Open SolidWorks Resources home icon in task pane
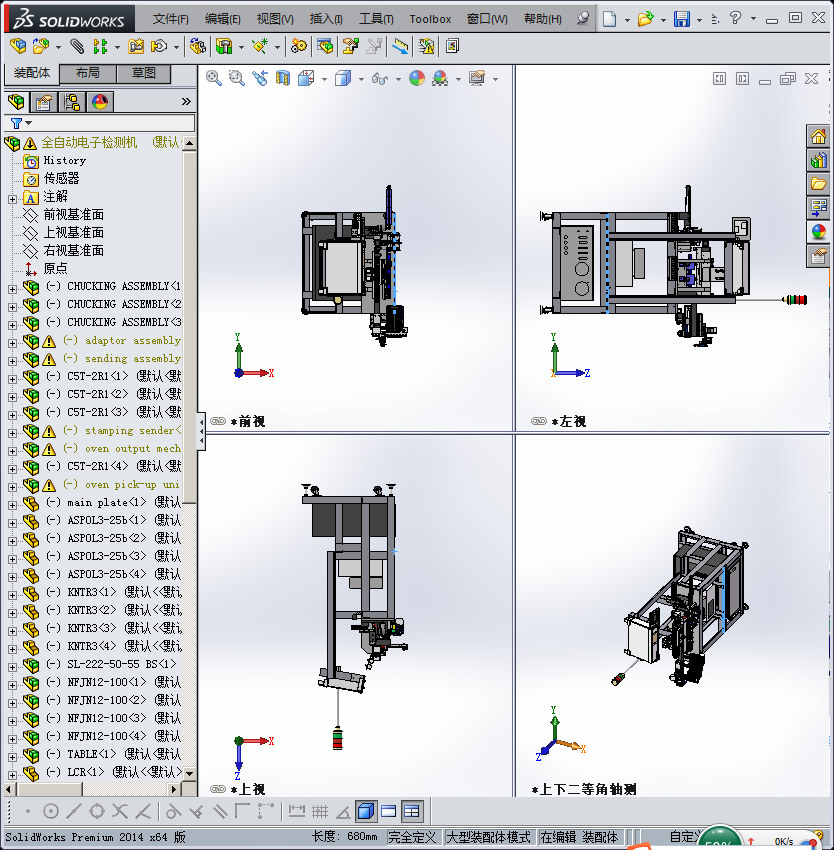 click(818, 136)
